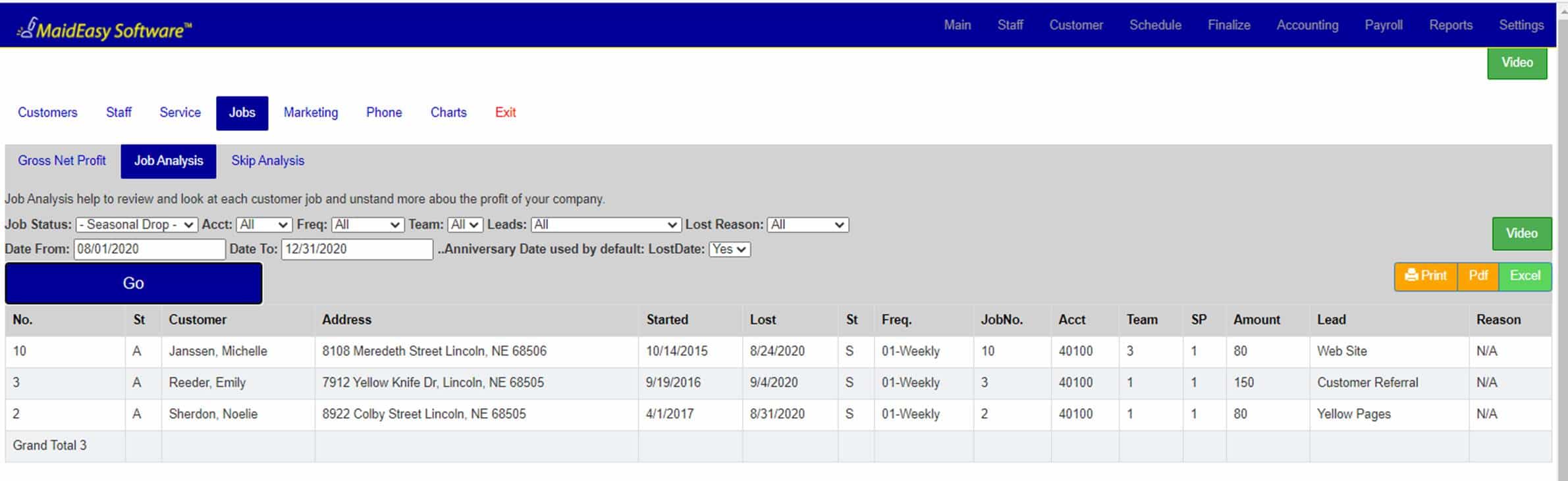Open the Accounting menu

tap(1307, 25)
